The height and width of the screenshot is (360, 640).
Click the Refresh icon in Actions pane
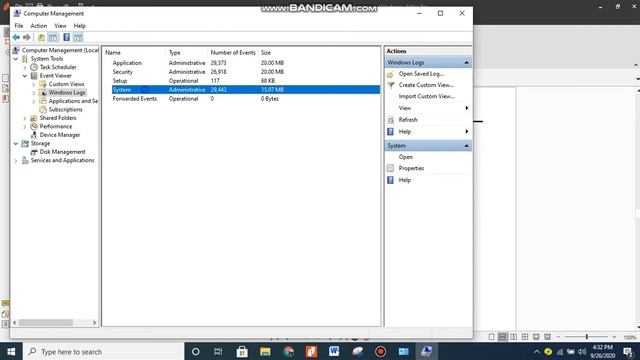pyautogui.click(x=391, y=120)
